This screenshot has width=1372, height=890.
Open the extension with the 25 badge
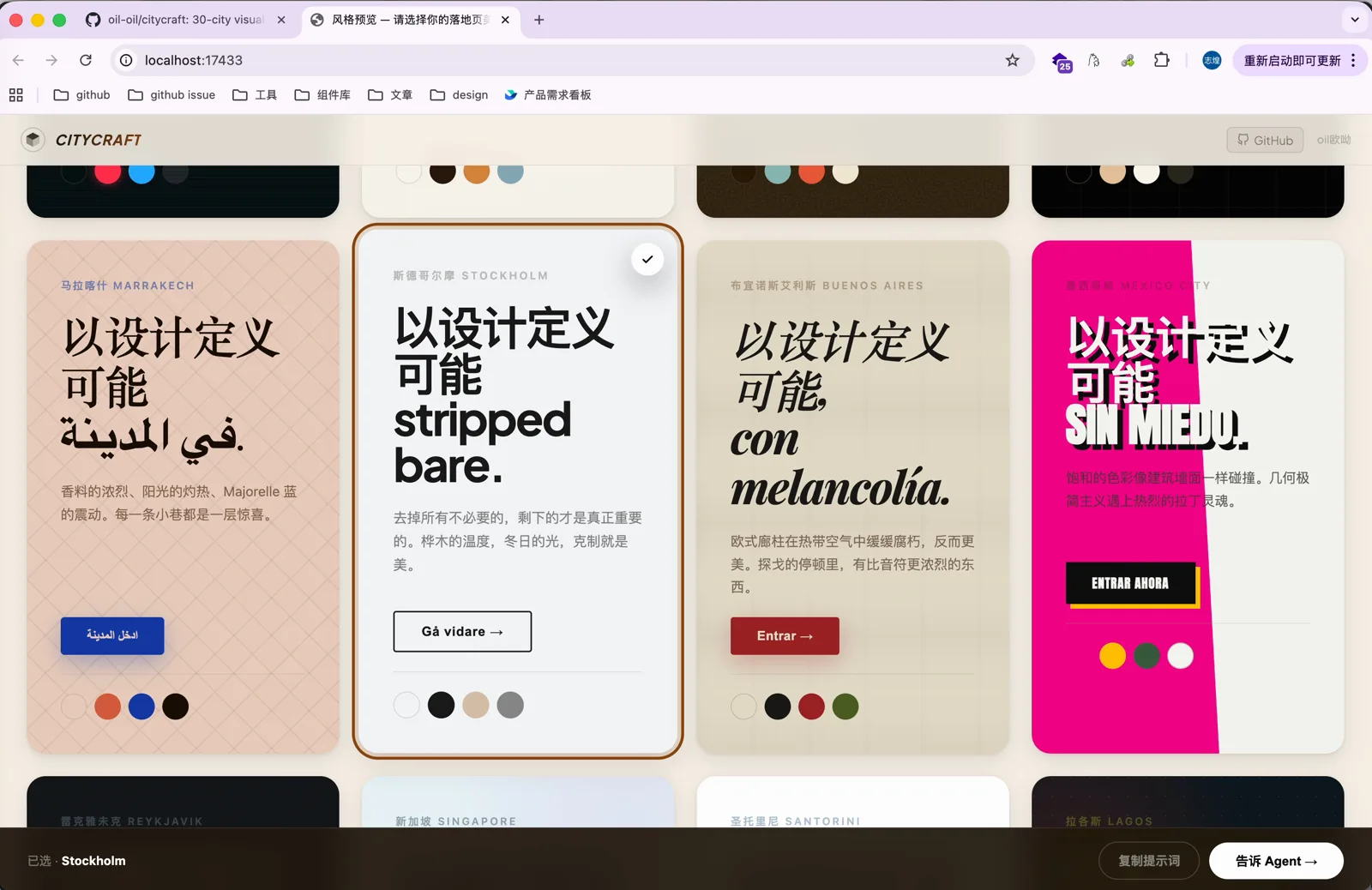[x=1062, y=62]
